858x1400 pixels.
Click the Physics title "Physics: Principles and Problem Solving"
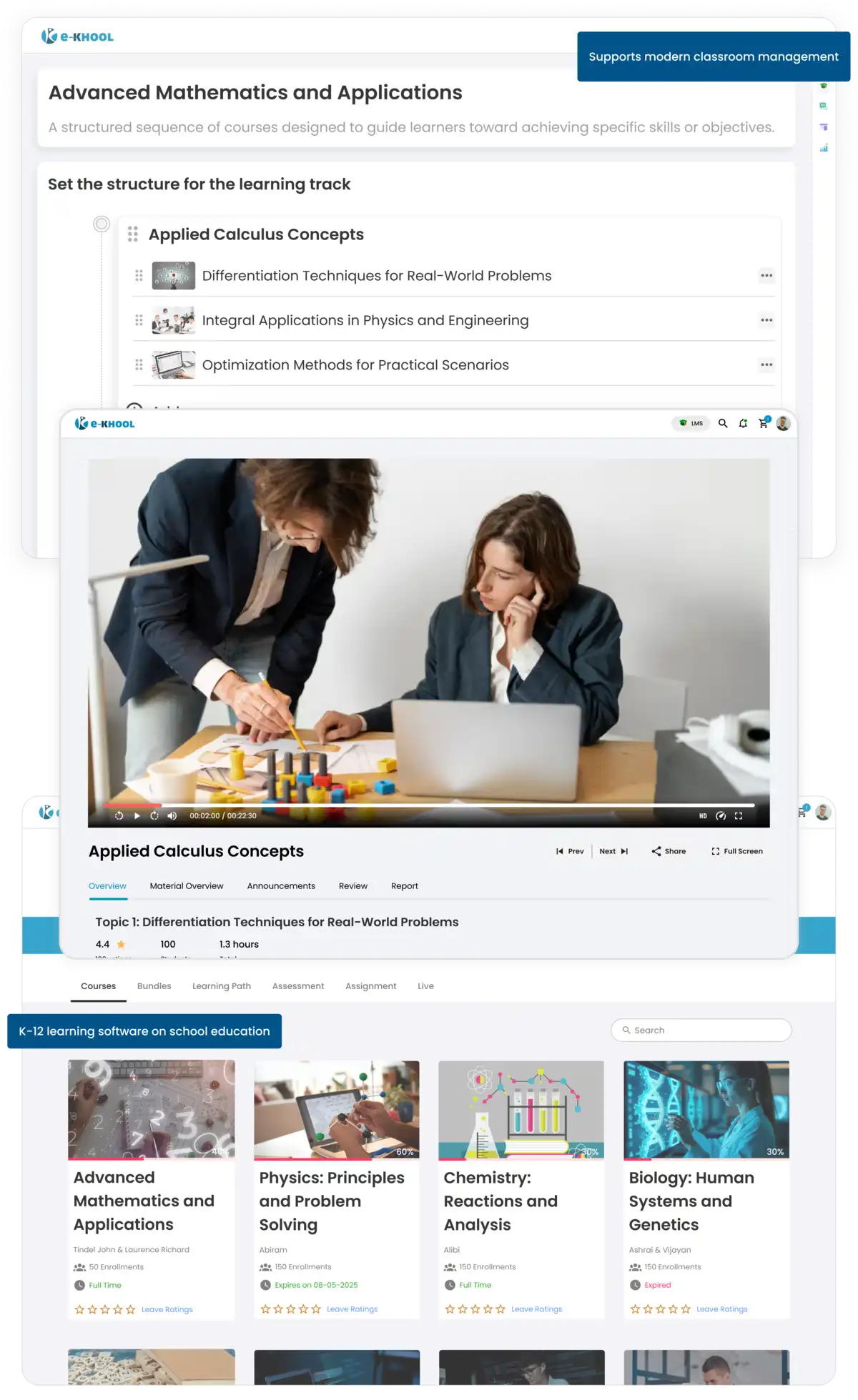(332, 1201)
